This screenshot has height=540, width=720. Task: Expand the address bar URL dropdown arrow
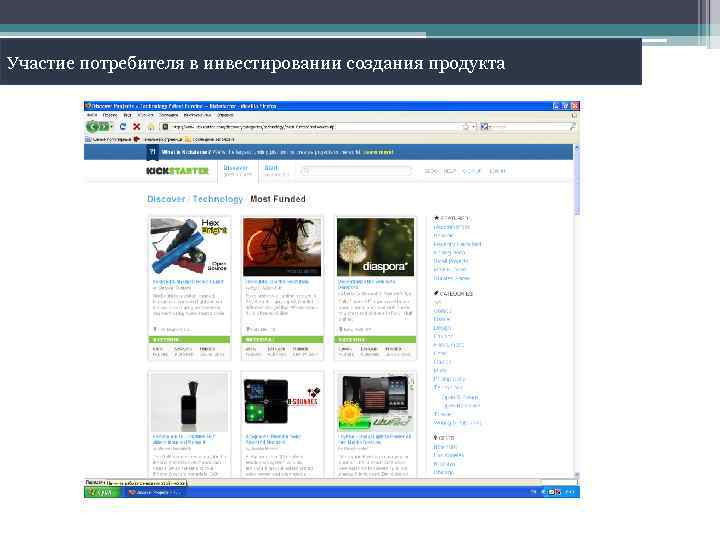click(474, 127)
